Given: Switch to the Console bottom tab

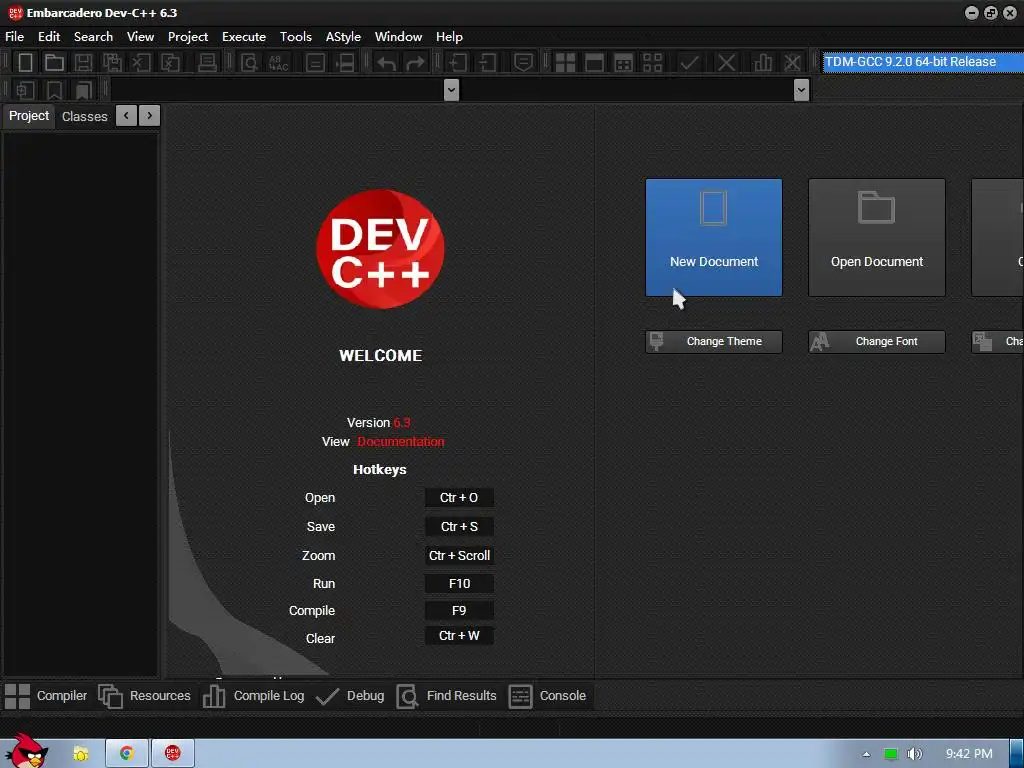Looking at the screenshot, I should point(547,696).
